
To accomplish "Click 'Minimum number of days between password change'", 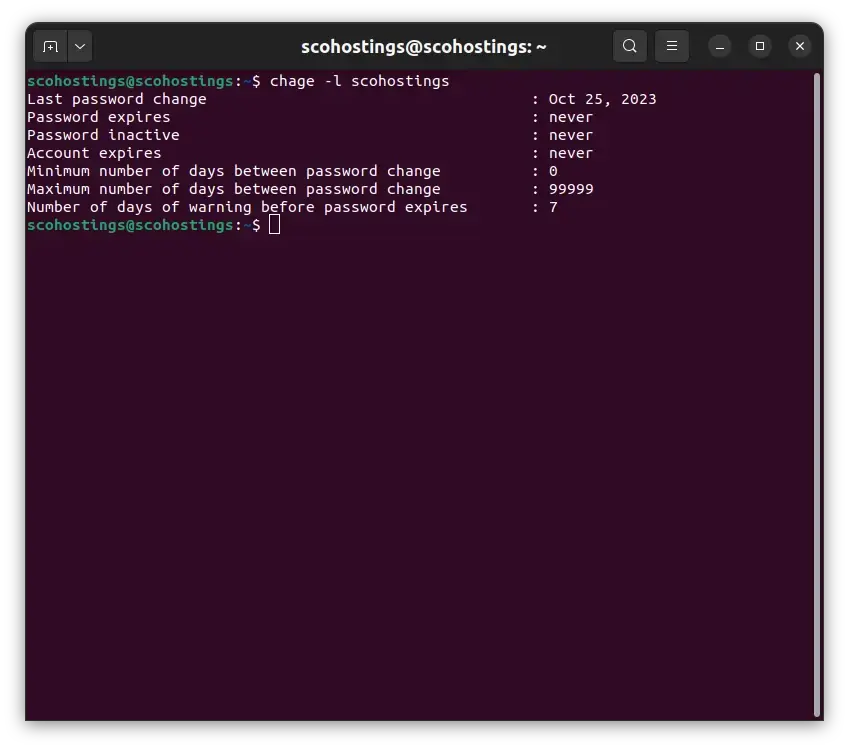I will pyautogui.click(x=234, y=171).
